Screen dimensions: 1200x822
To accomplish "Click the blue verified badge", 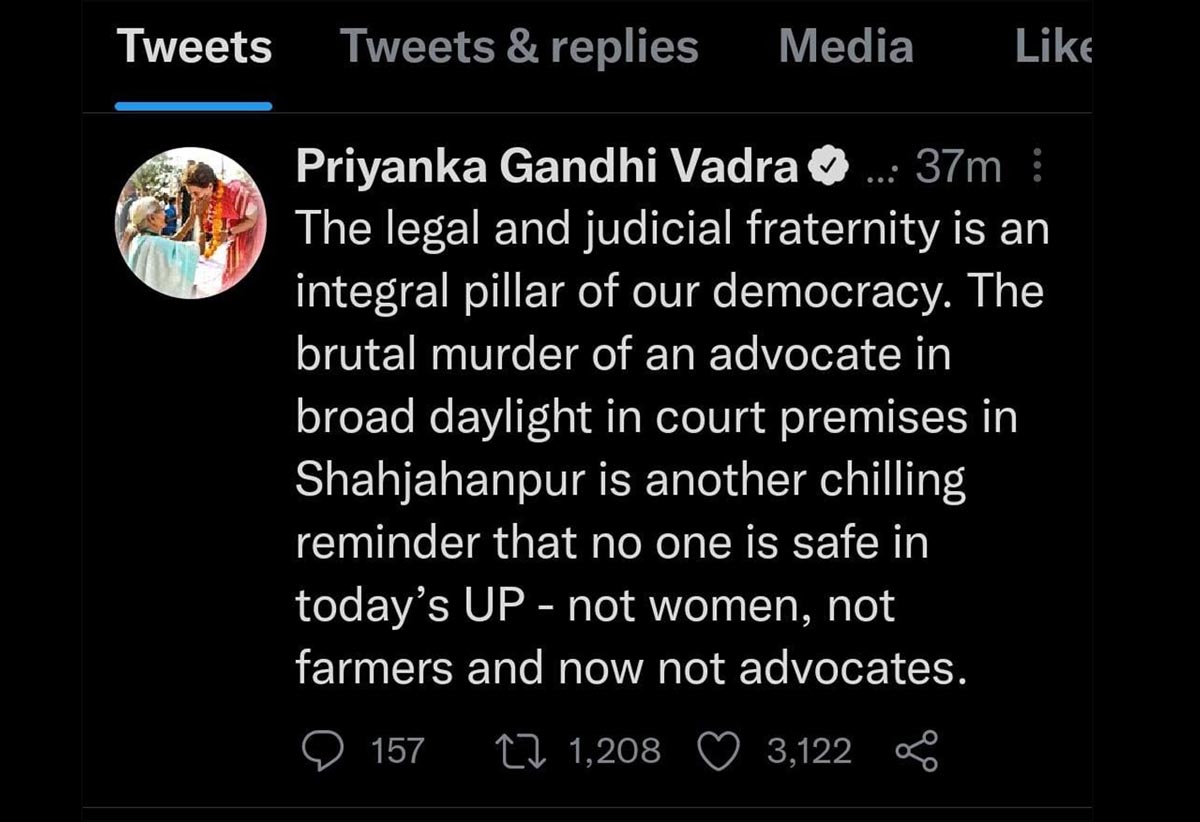I will coord(828,168).
